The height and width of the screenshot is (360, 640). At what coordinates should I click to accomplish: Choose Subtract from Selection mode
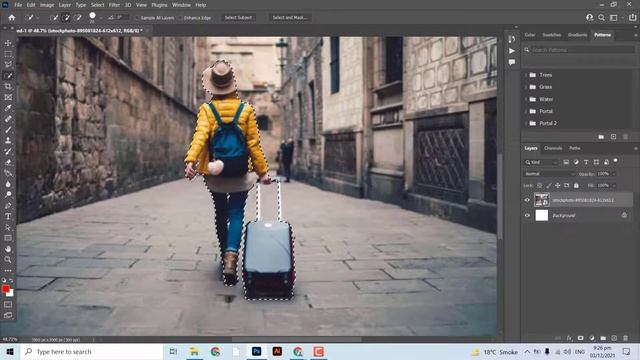pyautogui.click(x=78, y=18)
